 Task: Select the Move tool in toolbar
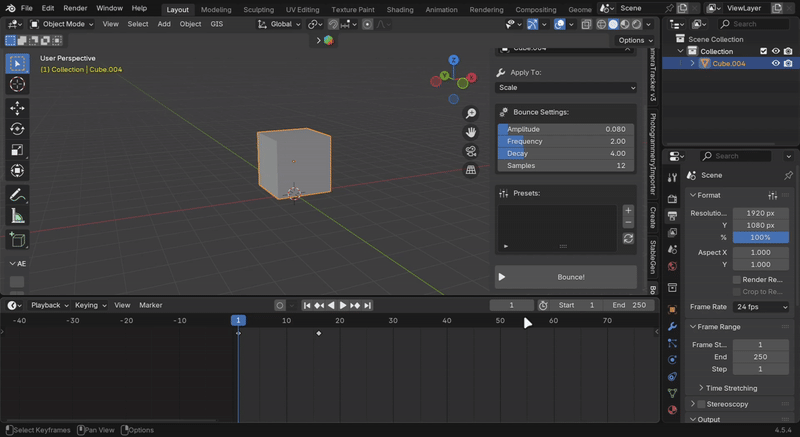[17, 107]
